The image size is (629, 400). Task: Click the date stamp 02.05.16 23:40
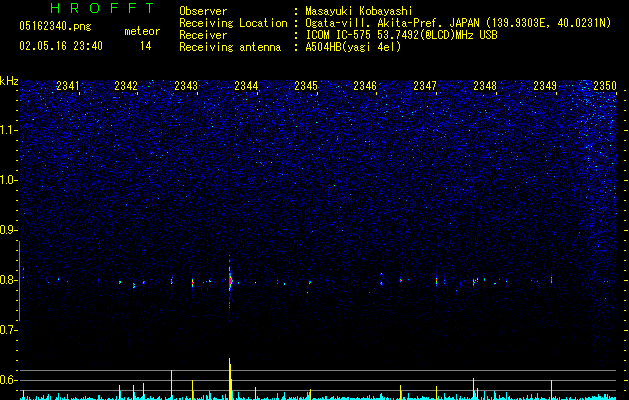[x=61, y=46]
